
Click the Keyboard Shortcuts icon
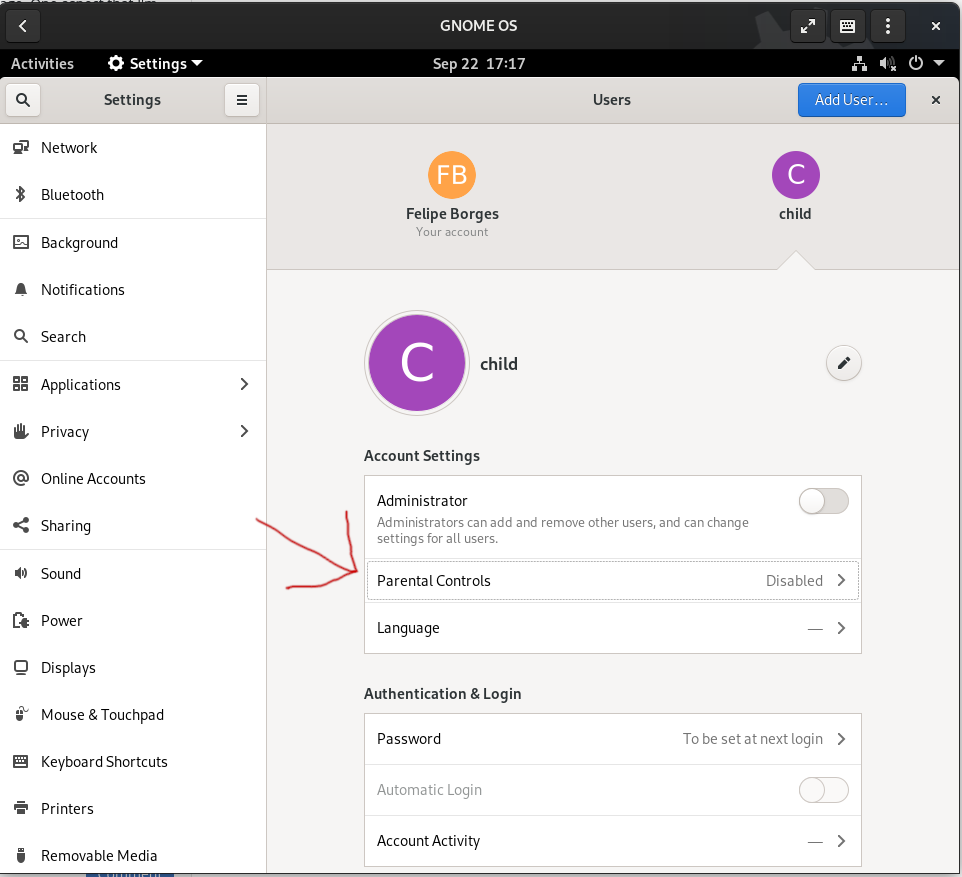pyautogui.click(x=21, y=762)
